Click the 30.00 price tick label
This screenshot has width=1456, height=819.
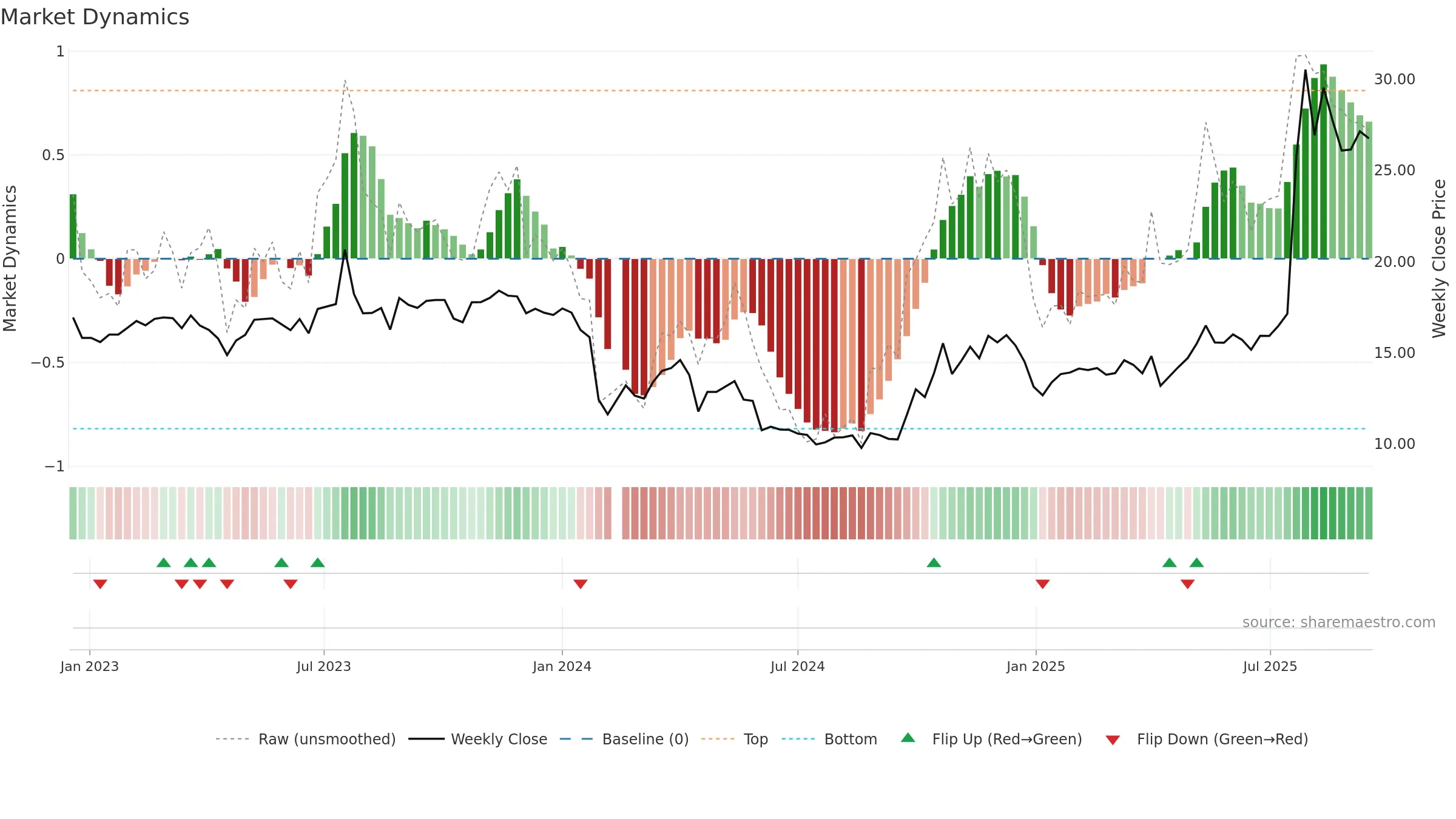coord(1395,79)
